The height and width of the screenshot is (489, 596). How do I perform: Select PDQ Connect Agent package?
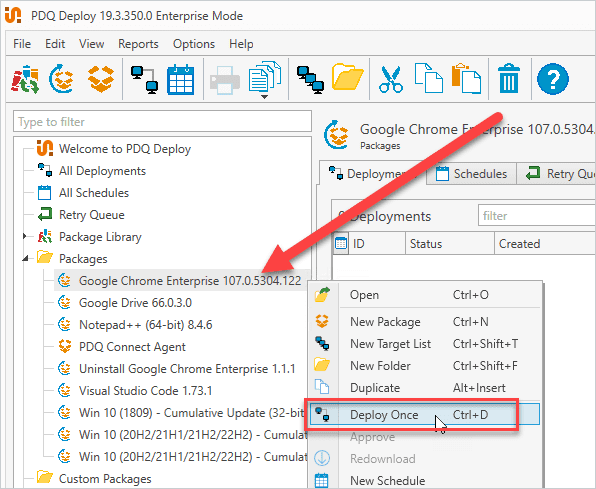(x=132, y=347)
